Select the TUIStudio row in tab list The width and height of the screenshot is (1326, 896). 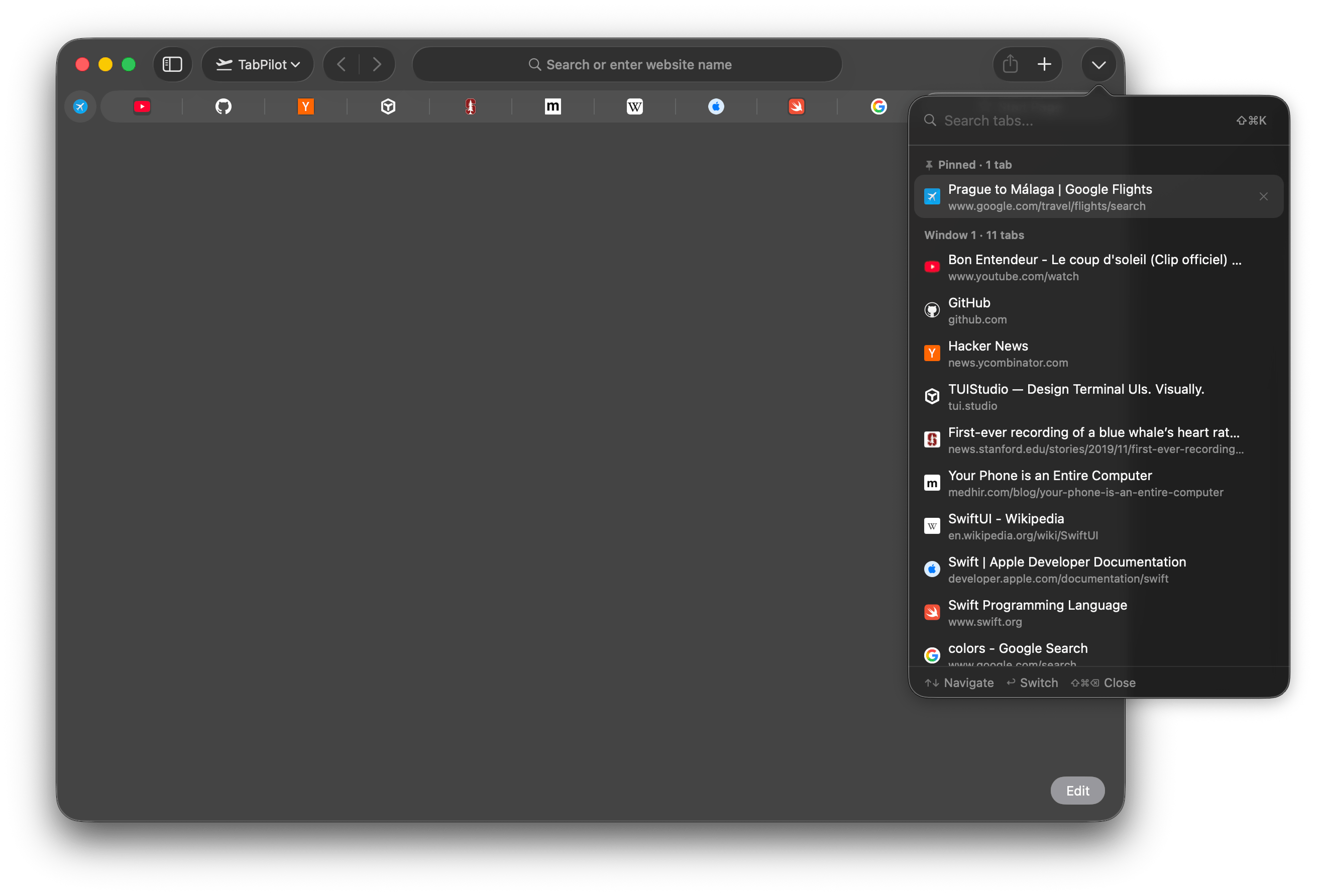tap(1098, 397)
